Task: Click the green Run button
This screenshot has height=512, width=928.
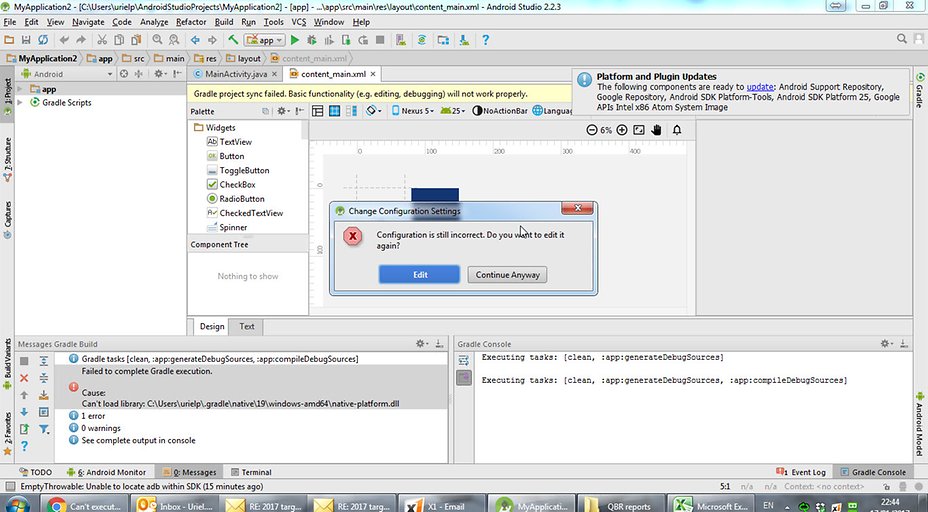Action: [295, 40]
